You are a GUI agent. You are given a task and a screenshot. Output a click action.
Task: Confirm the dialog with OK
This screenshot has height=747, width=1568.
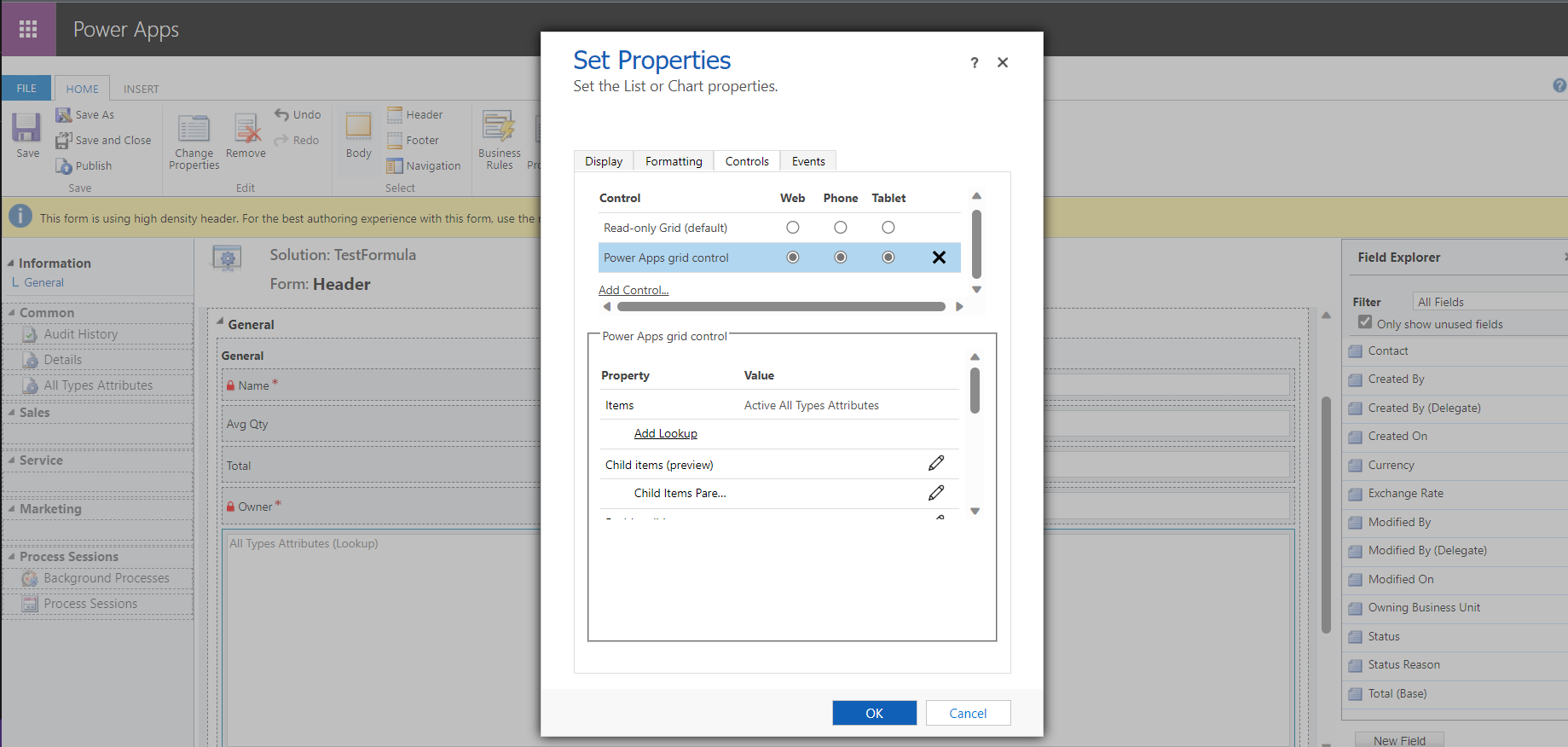tap(875, 713)
